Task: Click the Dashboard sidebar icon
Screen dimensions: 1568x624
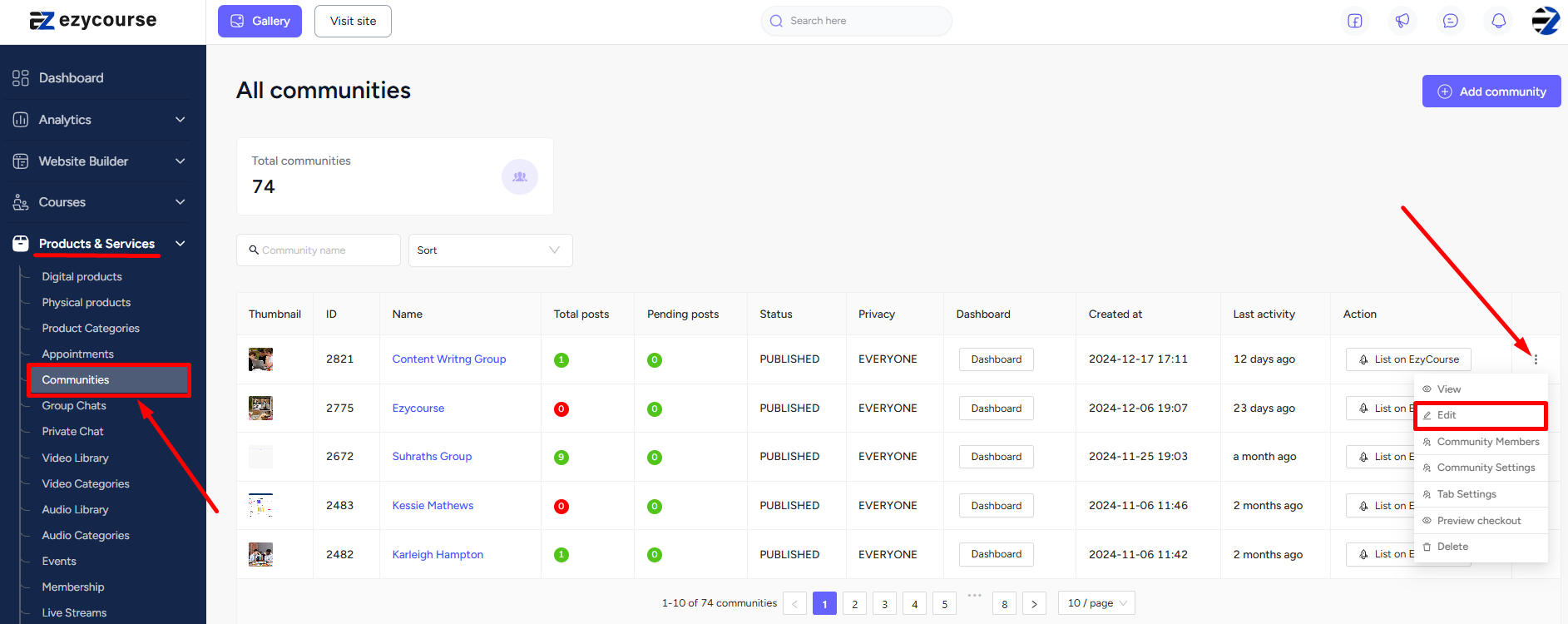Action: (21, 78)
